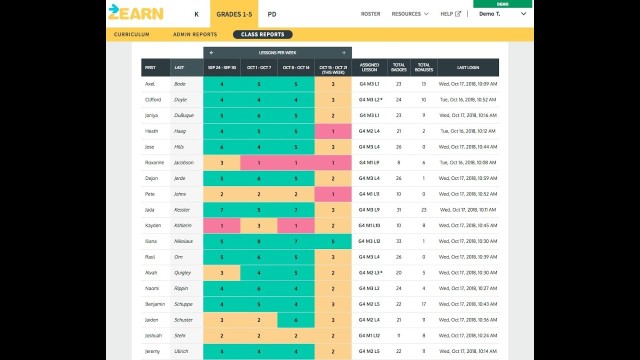640x360 pixels.
Task: Select student first name Jeremy
Action: click(152, 351)
